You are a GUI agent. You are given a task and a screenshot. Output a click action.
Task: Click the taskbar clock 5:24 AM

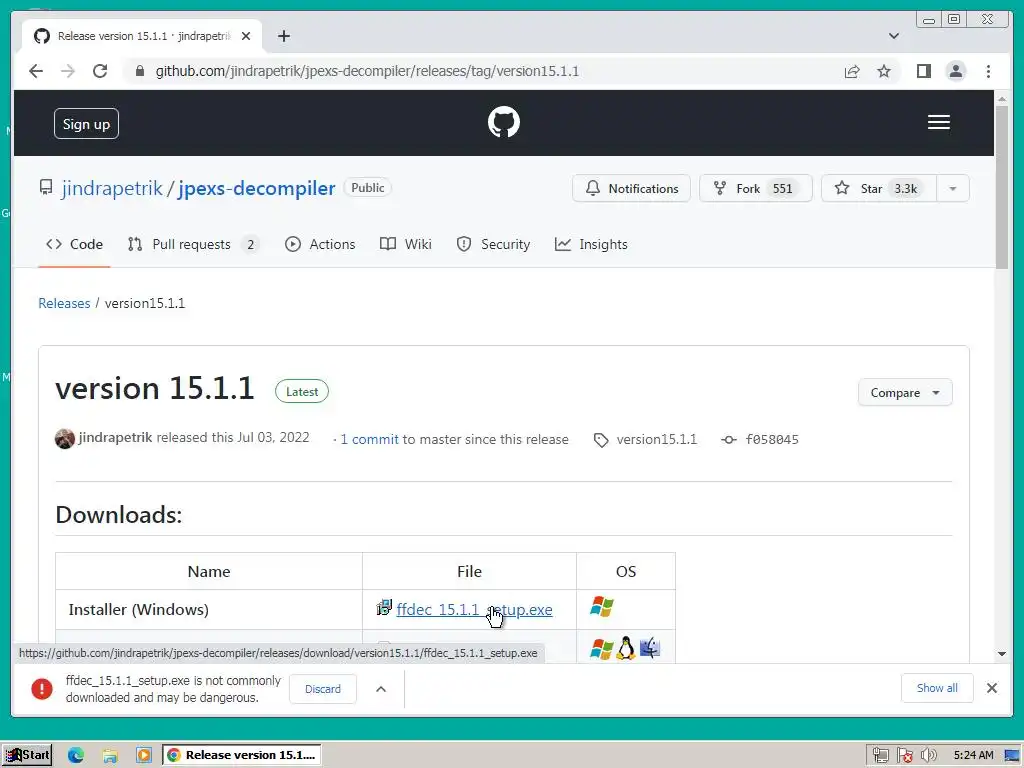tap(973, 755)
